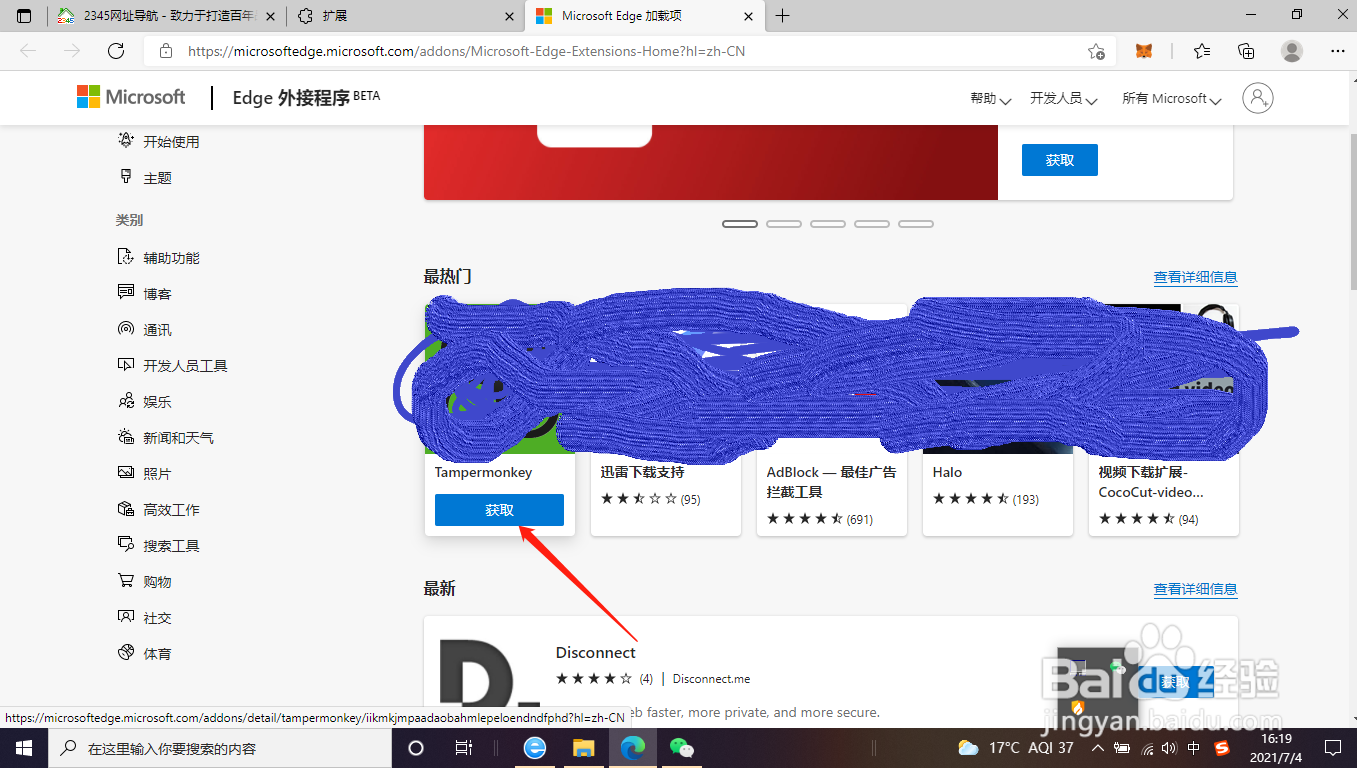Open the AdBlock 最佳广告拦截工具 card
Screen dimensions: 1357x768
point(832,420)
